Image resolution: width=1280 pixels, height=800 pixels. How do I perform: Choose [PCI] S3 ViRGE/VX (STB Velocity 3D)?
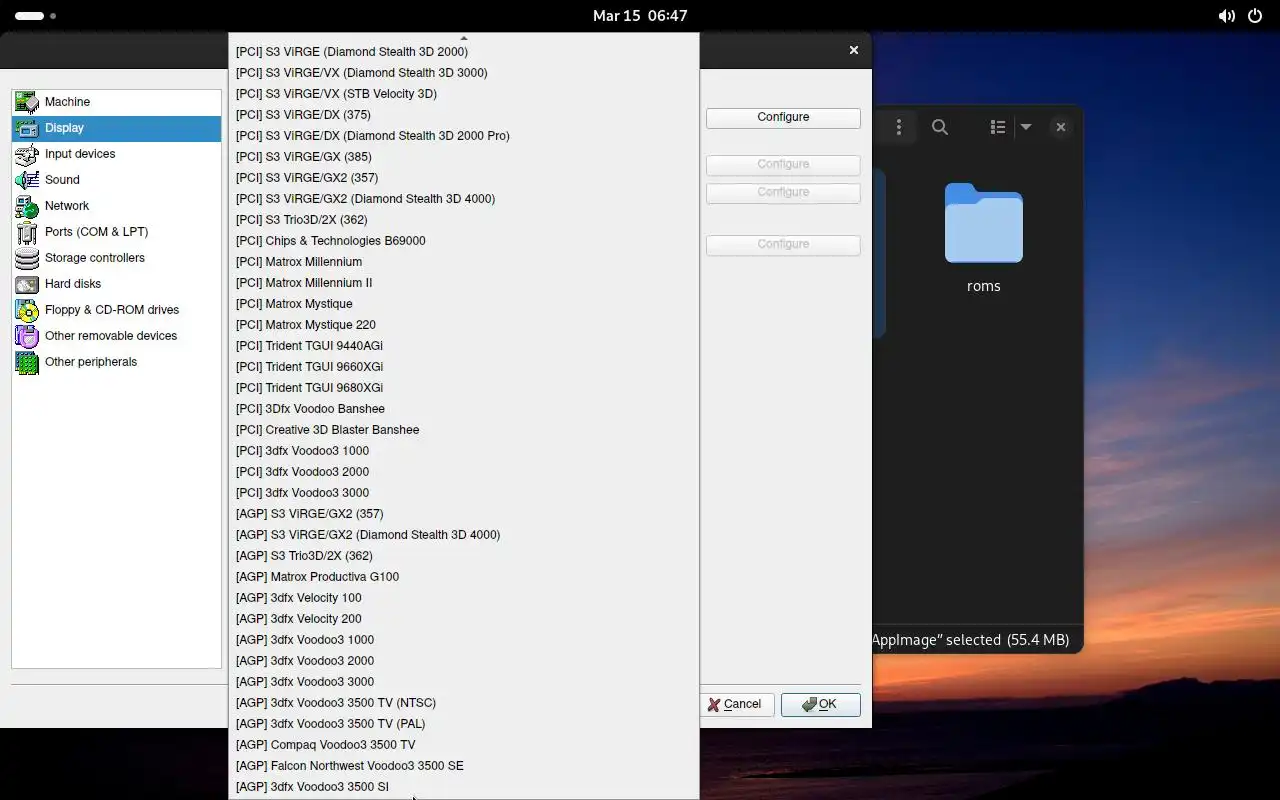463,94
